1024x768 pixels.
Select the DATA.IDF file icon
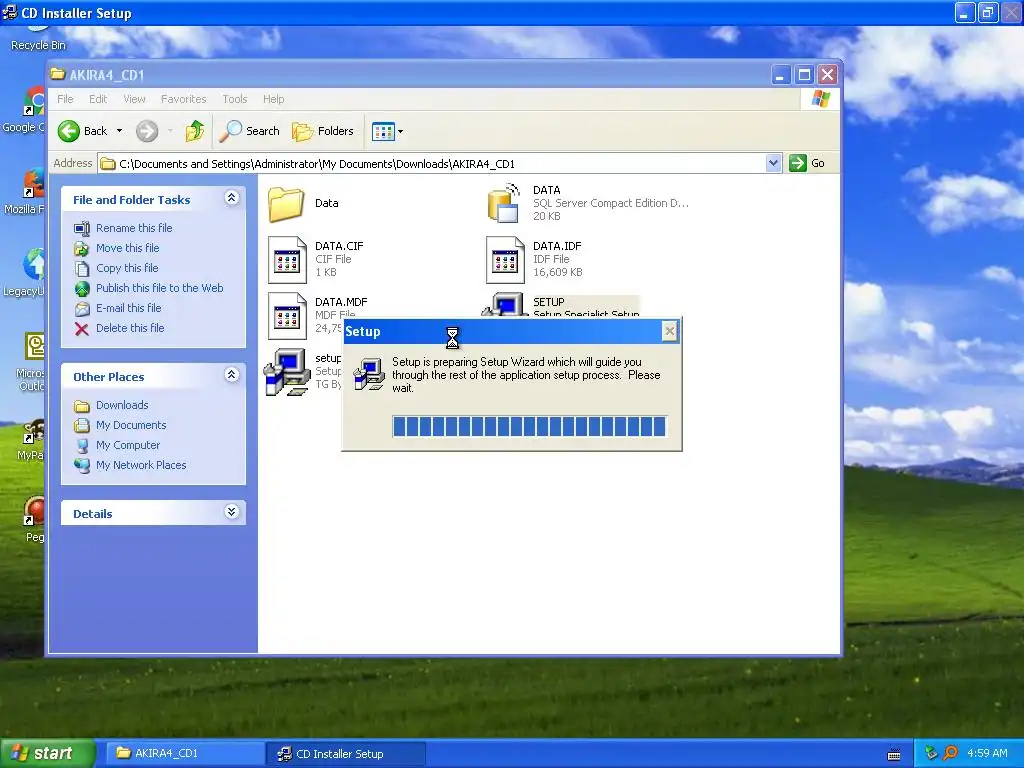[x=505, y=260]
